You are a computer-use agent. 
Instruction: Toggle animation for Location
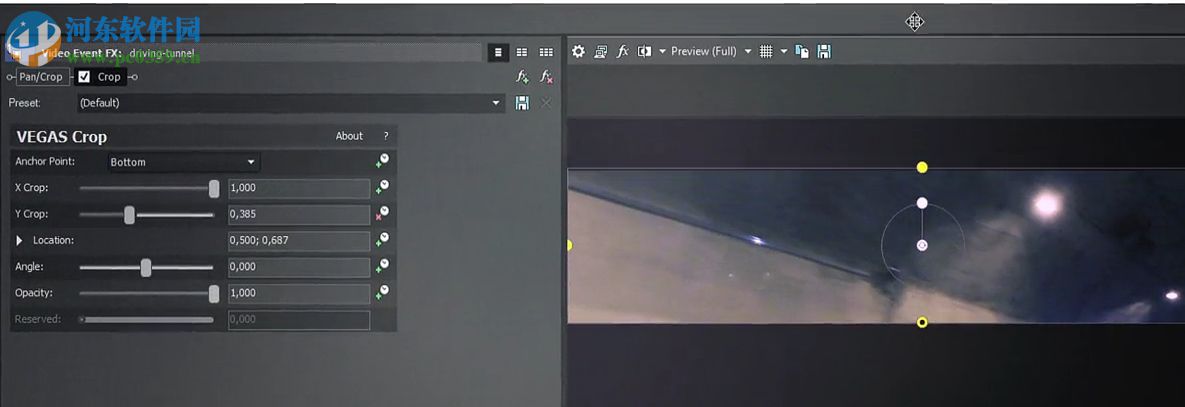point(382,239)
